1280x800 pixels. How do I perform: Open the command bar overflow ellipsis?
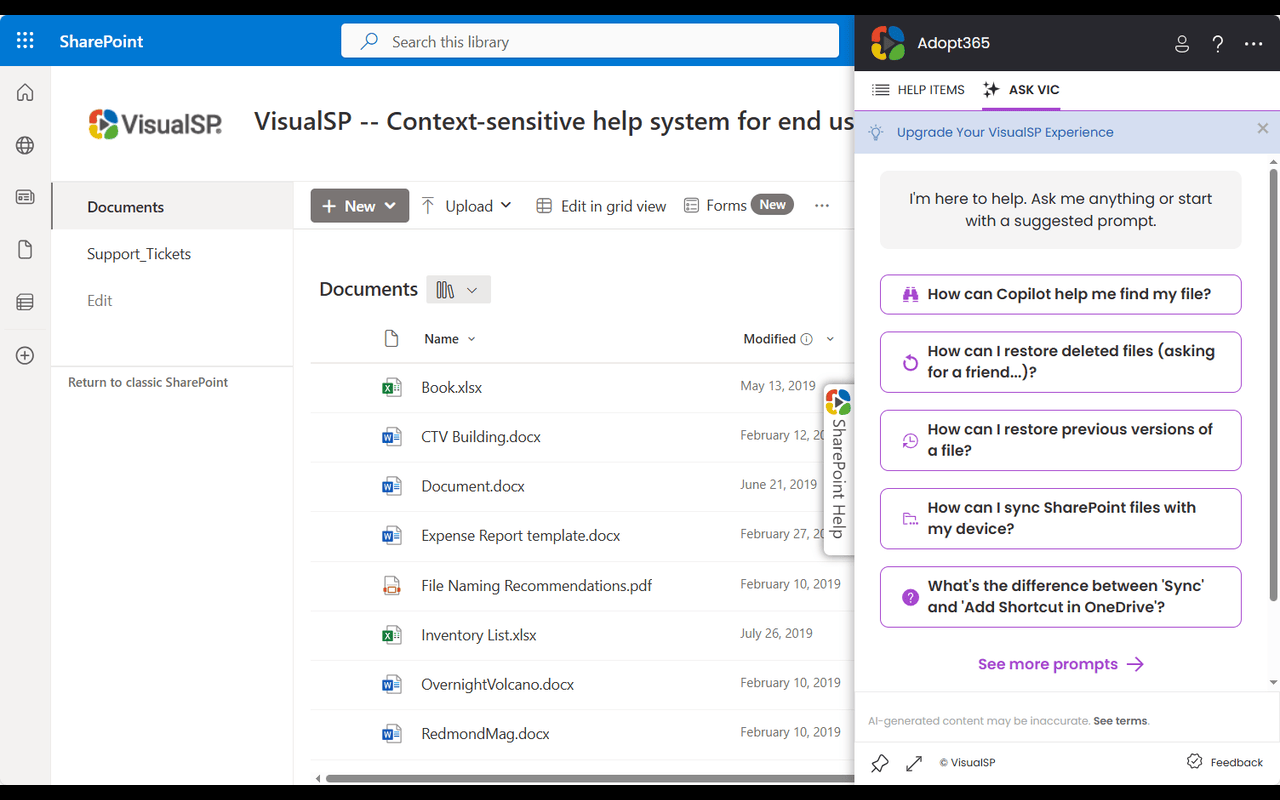822,206
